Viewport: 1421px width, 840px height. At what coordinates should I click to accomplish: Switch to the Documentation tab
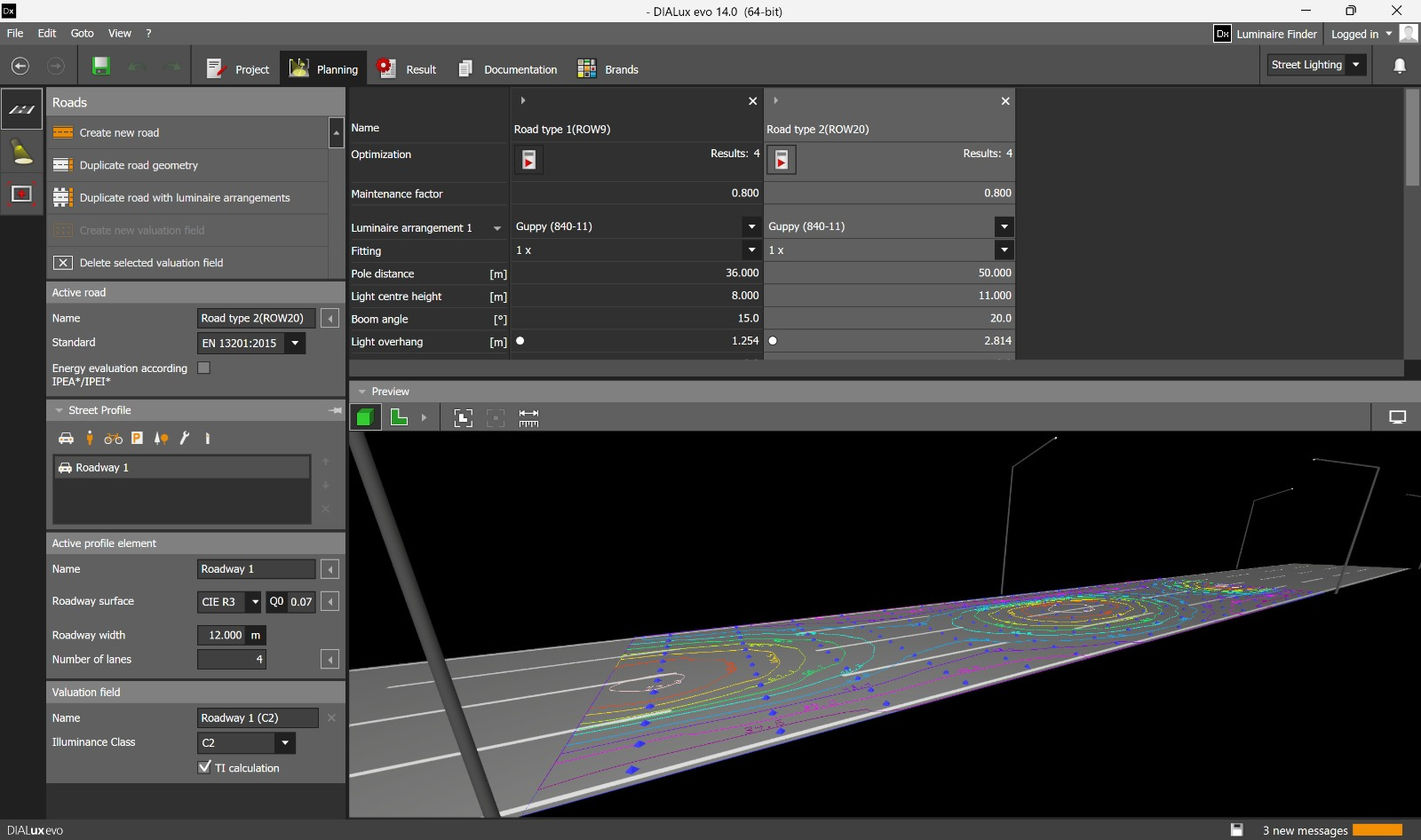(508, 68)
